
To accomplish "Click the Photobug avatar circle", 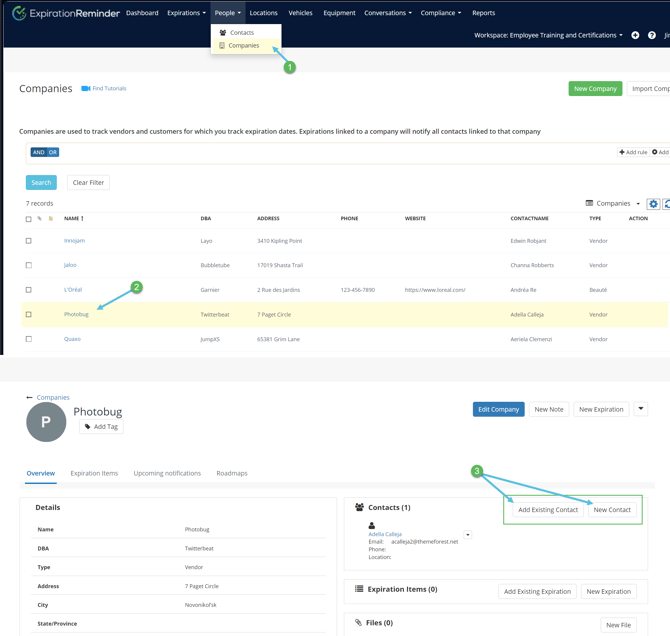I will [x=46, y=422].
